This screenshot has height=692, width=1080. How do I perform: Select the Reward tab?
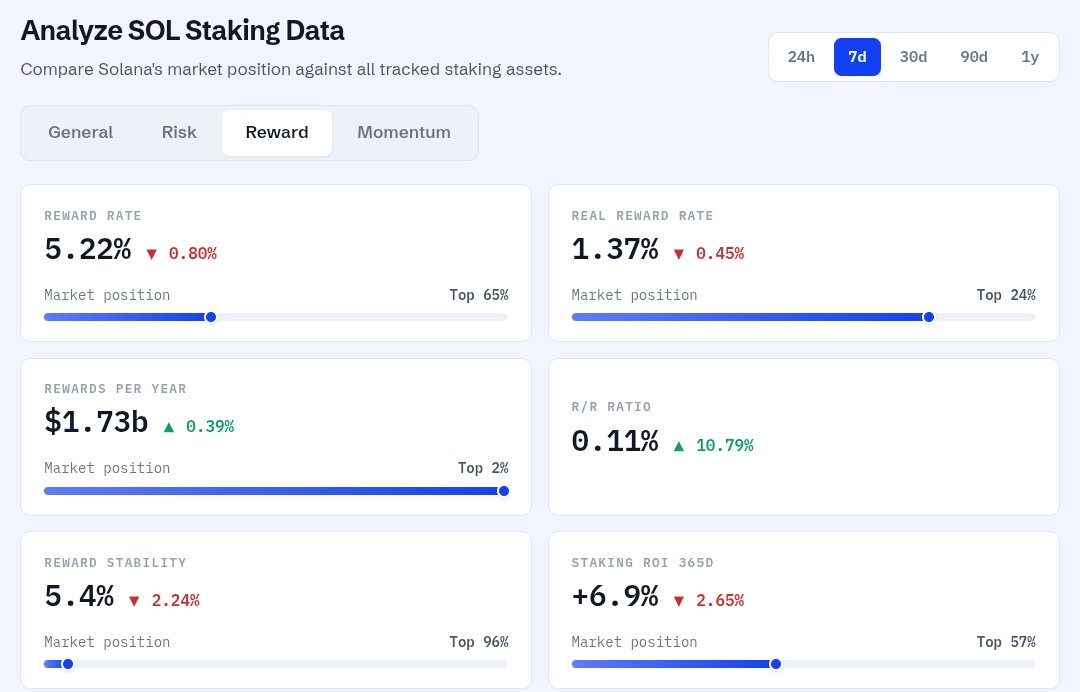coord(277,132)
